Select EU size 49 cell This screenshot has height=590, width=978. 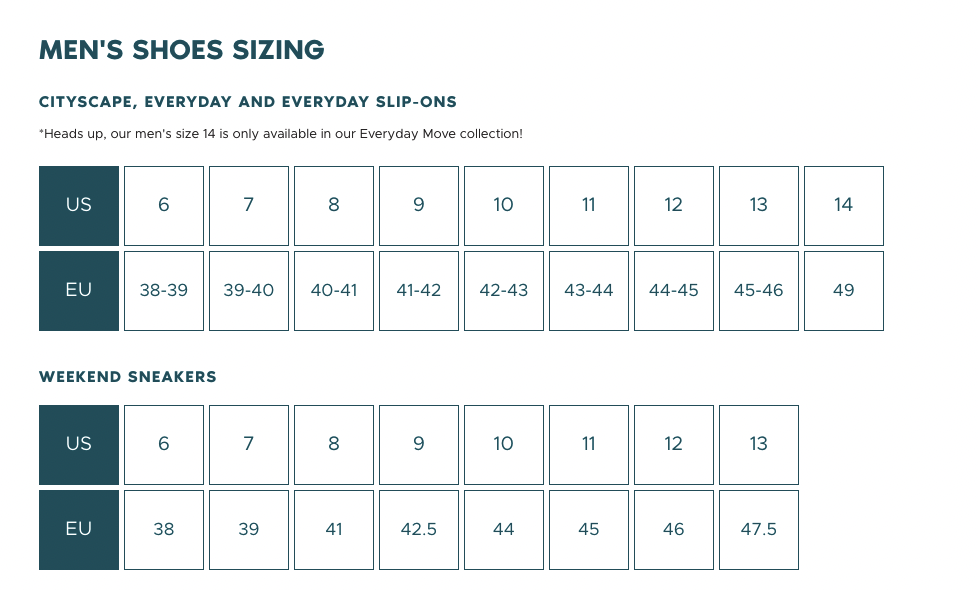[843, 290]
